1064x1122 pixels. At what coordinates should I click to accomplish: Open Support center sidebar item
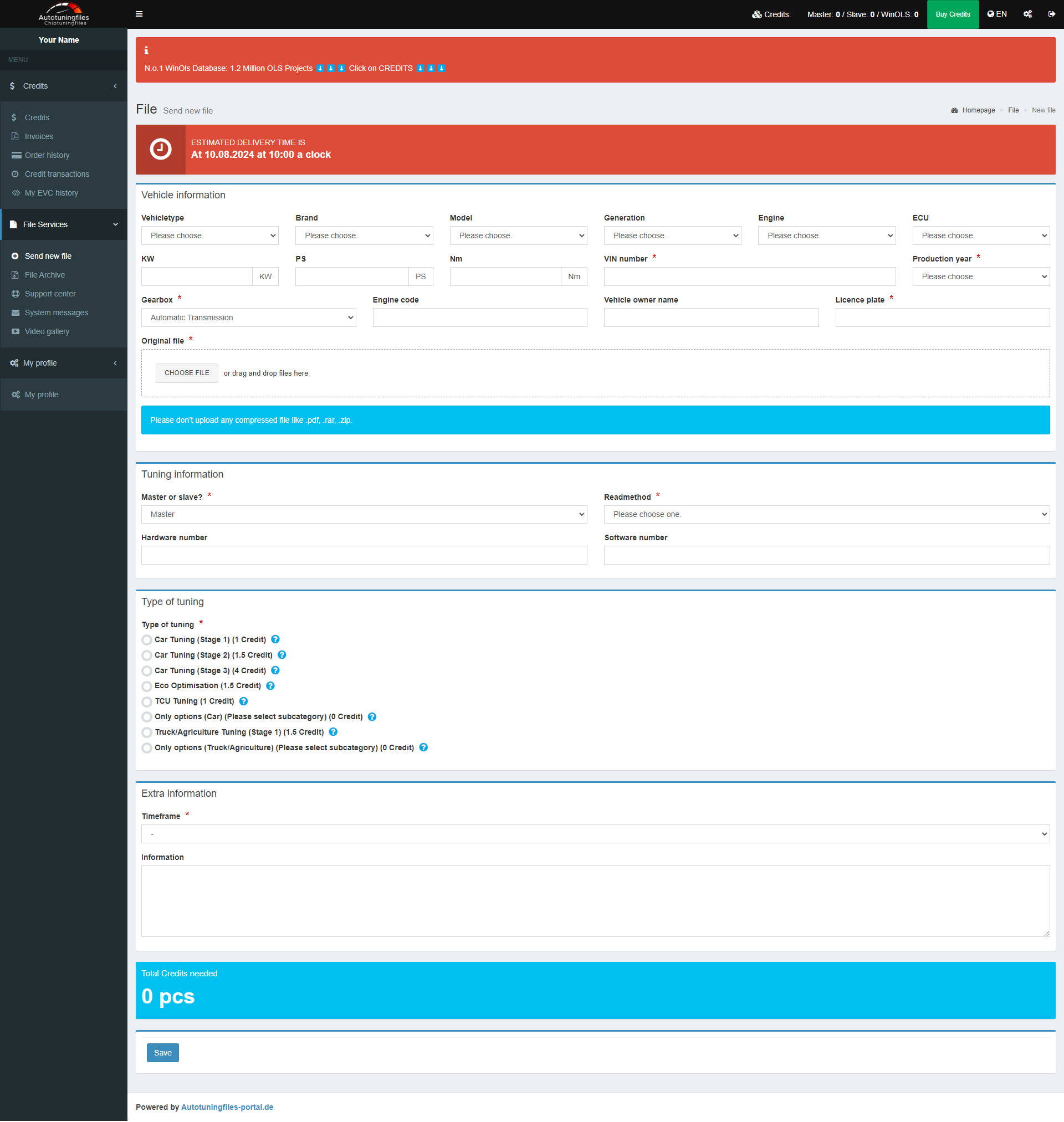click(x=50, y=294)
